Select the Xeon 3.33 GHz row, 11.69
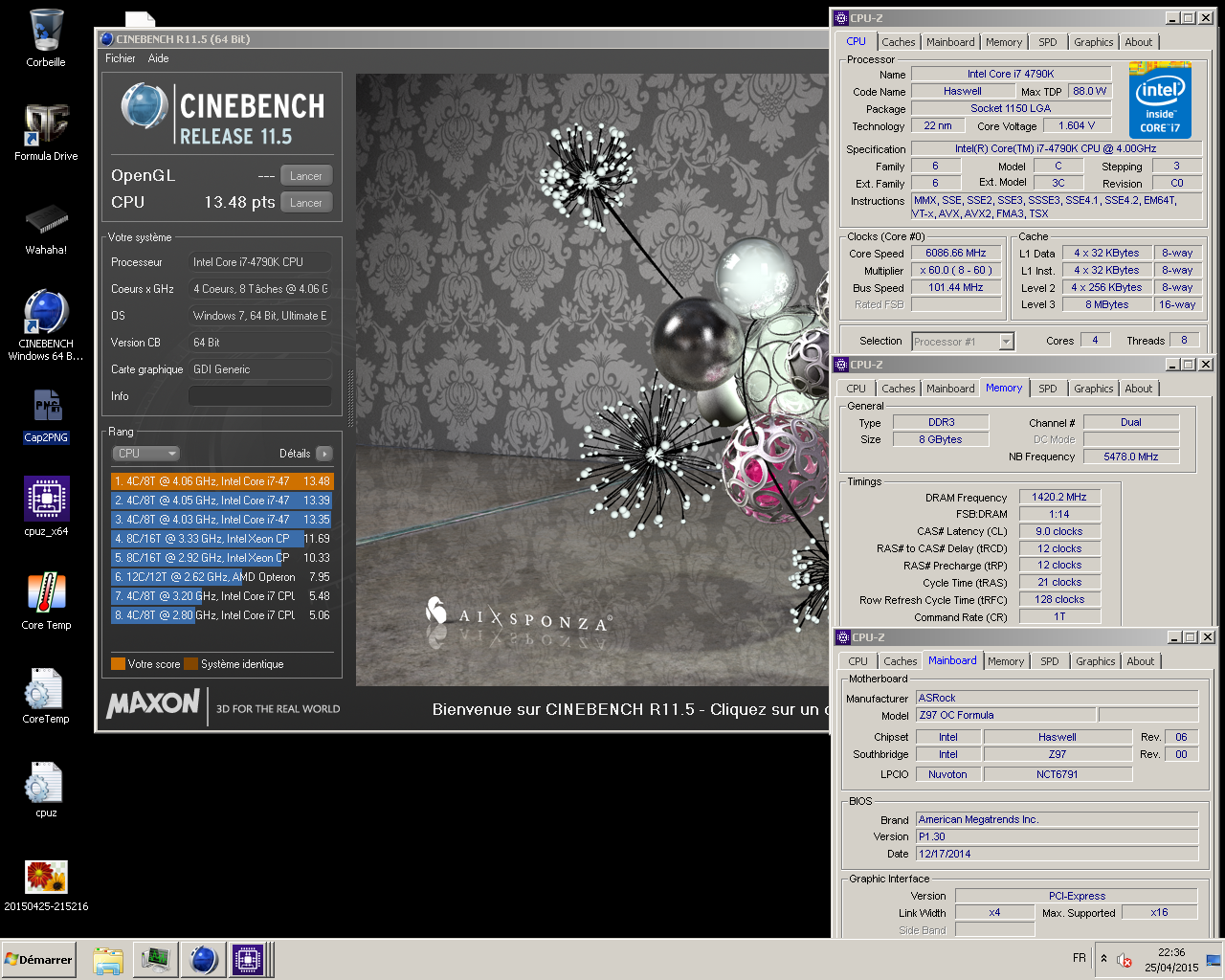 point(222,539)
